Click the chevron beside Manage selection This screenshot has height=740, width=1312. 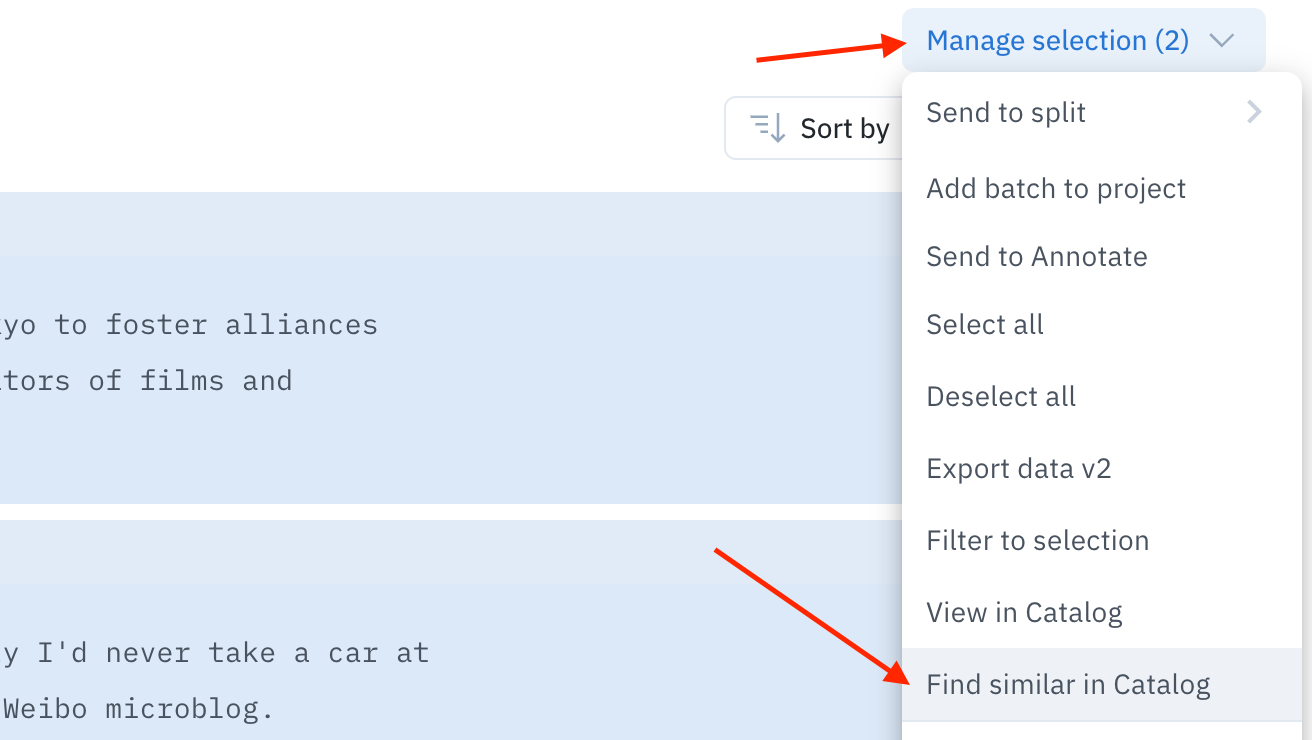pos(1221,41)
